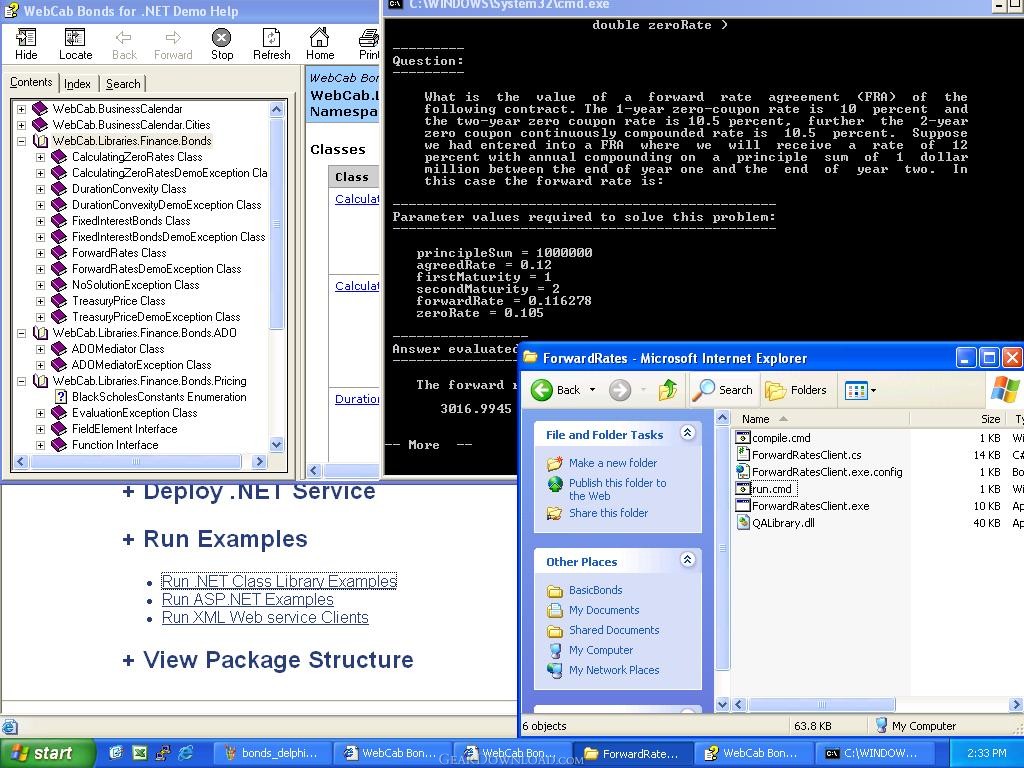Collapse the File and Folder Tasks panel
Screen dimensions: 1024x768
[x=687, y=432]
